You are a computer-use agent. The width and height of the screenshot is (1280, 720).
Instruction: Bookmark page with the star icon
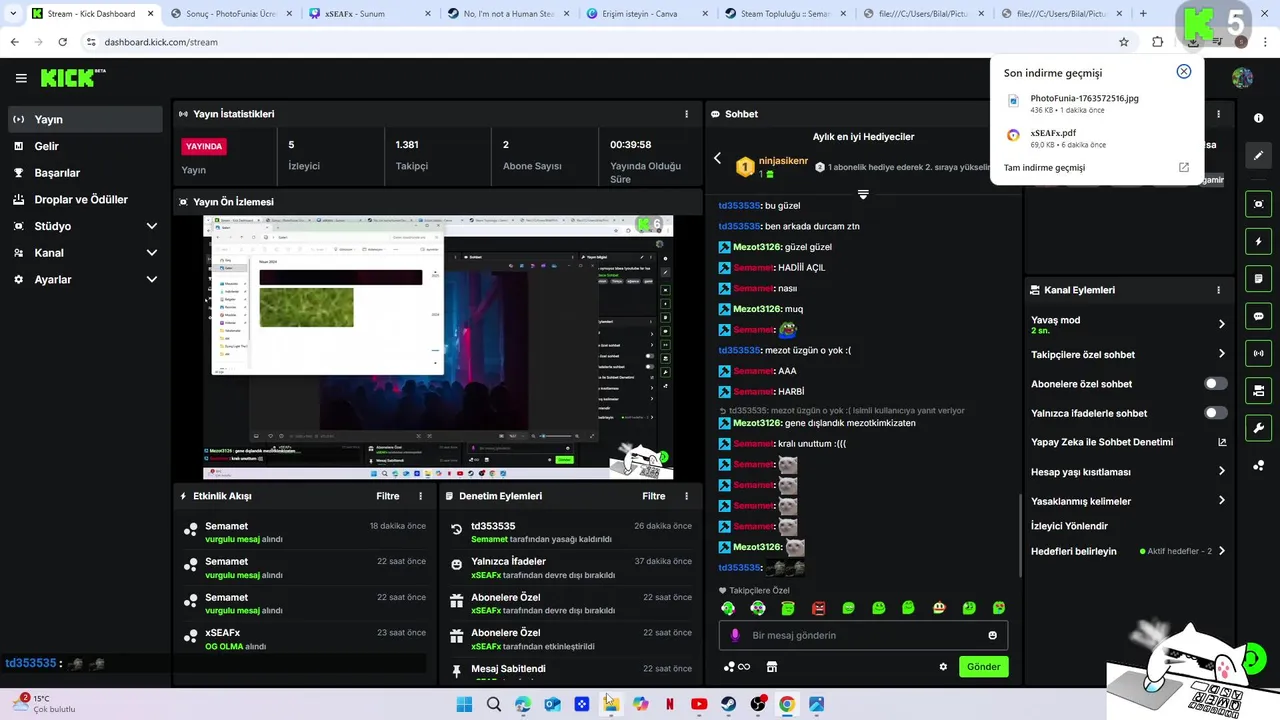coord(1124,42)
